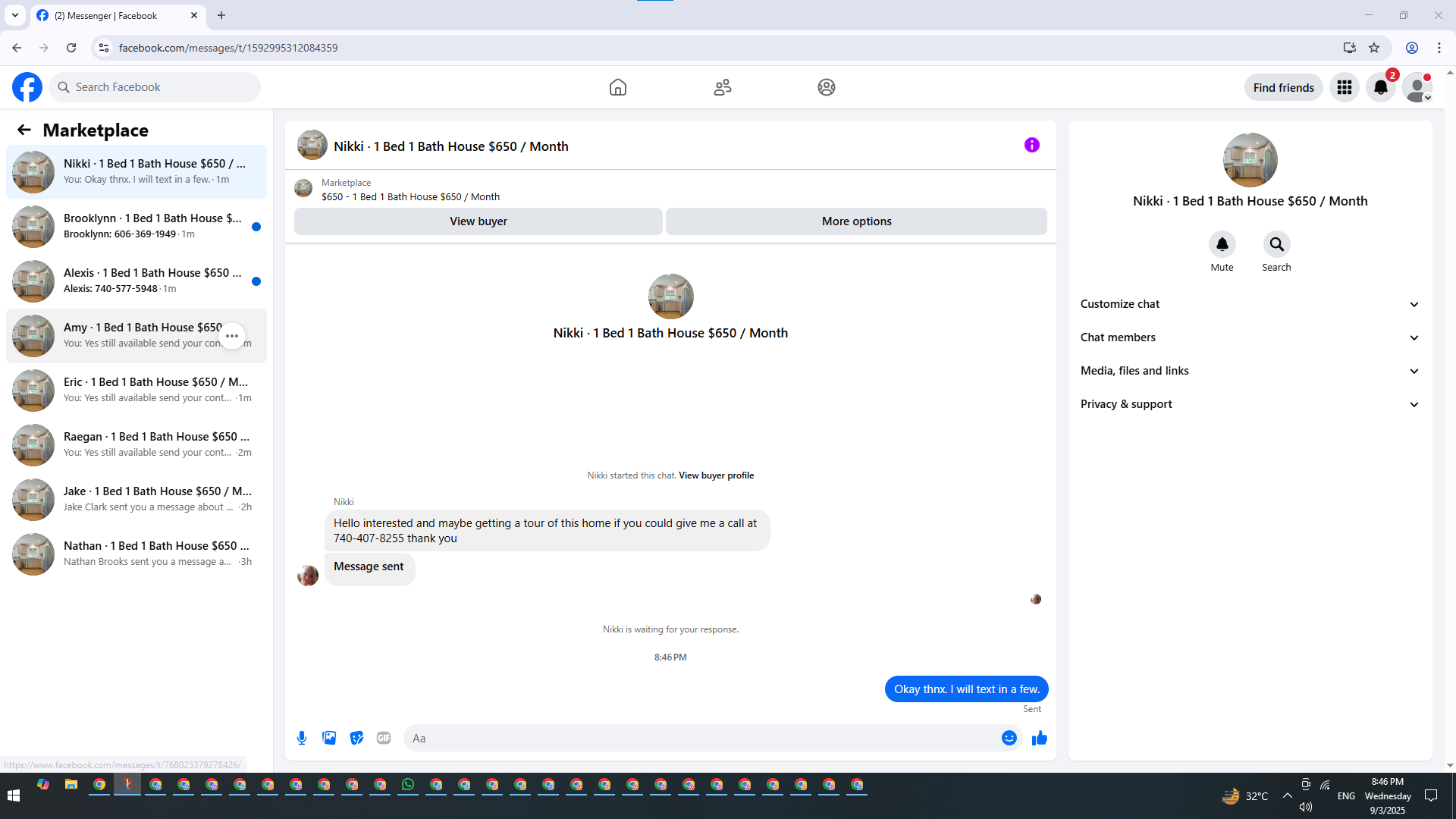The height and width of the screenshot is (819, 1456).
Task: Open the emoji picker in message box
Action: [1009, 738]
